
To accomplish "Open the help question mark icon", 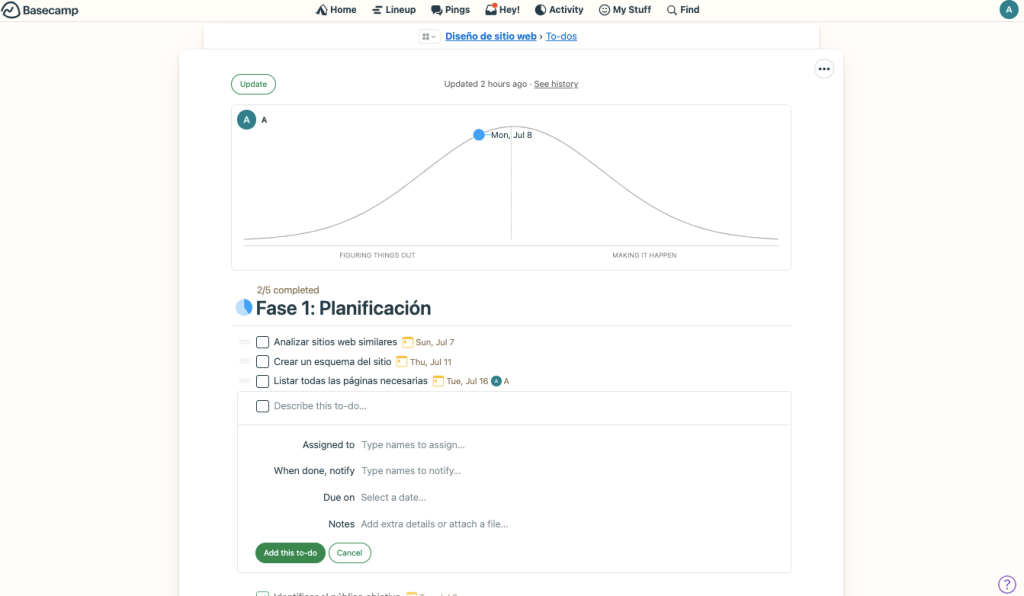I will 1007,584.
